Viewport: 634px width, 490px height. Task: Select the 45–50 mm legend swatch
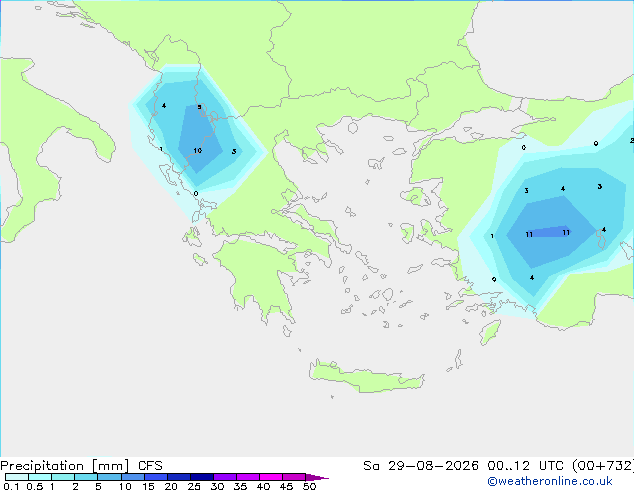(x=294, y=477)
